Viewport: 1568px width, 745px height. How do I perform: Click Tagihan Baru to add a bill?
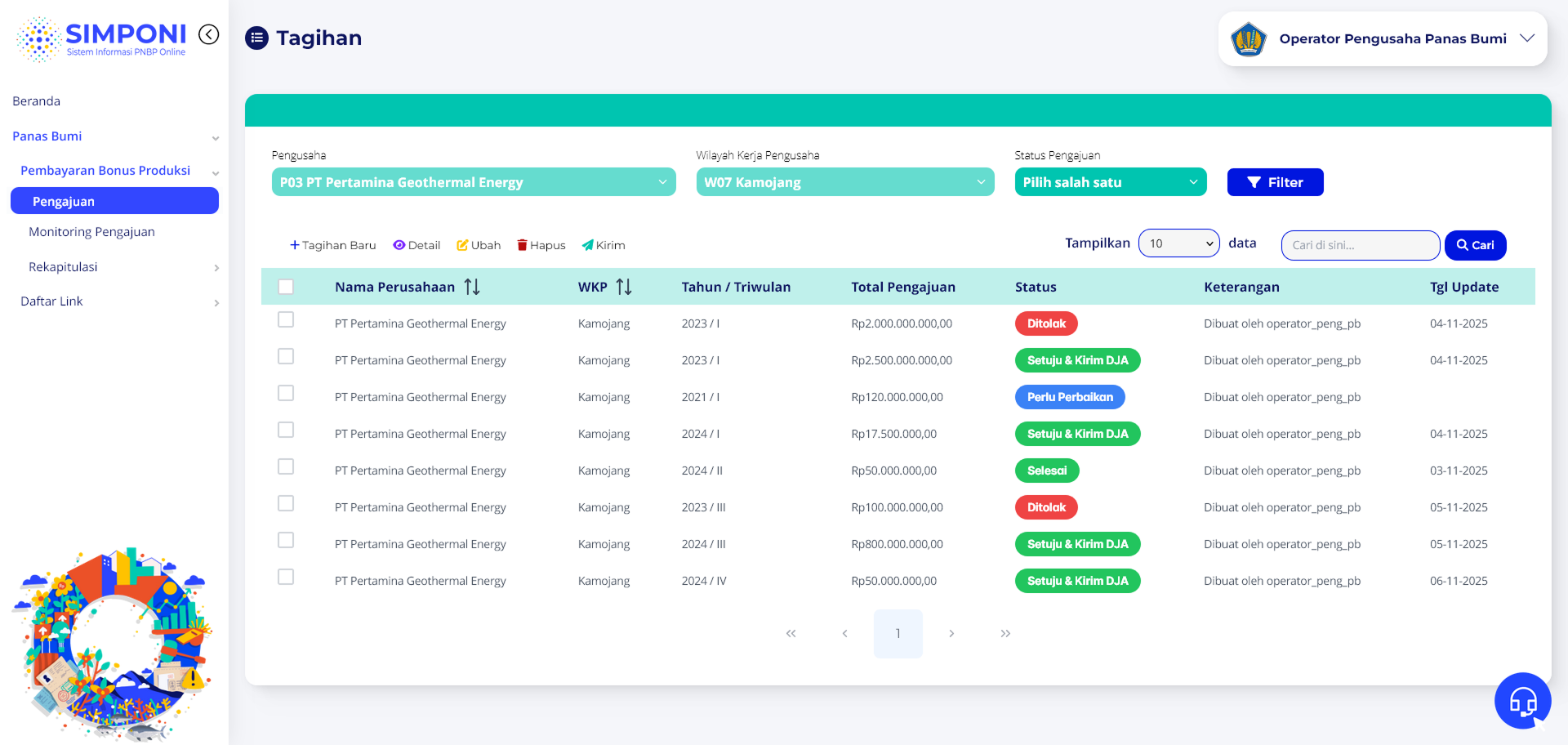coord(332,245)
